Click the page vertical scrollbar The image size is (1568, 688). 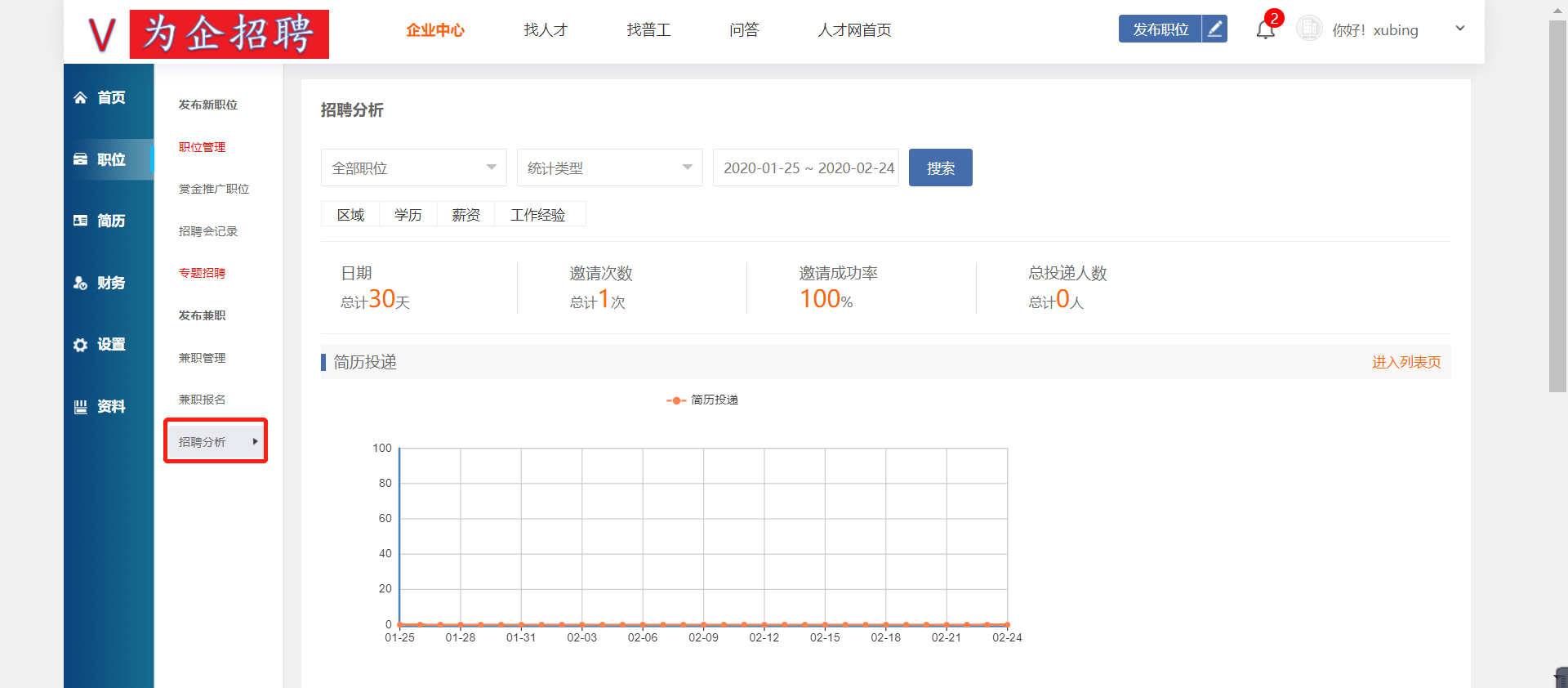[x=1557, y=206]
